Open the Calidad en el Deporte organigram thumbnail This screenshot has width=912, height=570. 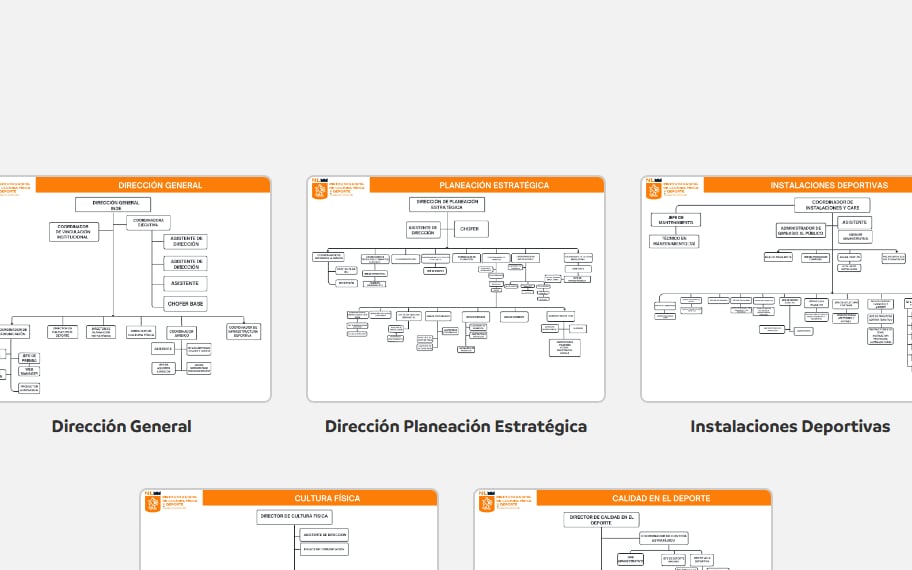(x=623, y=530)
